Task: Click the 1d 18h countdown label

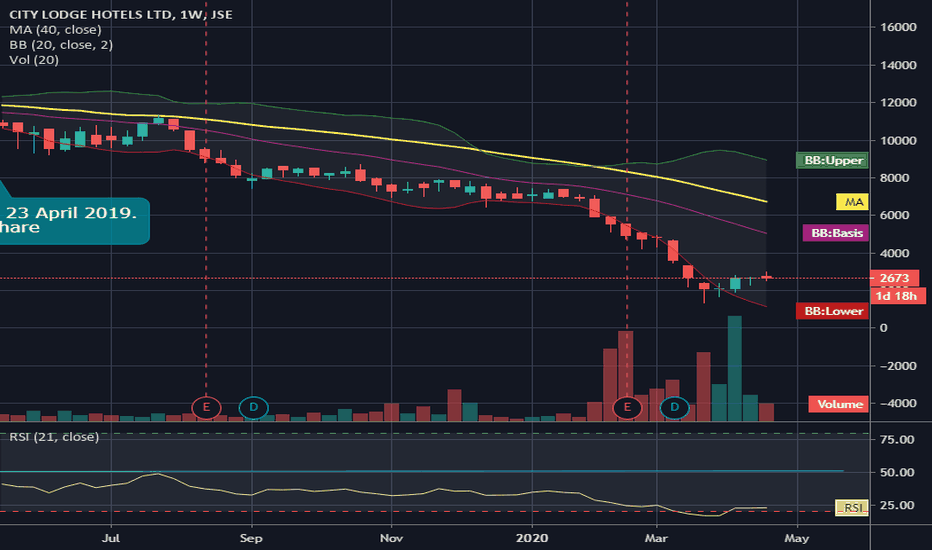Action: [897, 296]
